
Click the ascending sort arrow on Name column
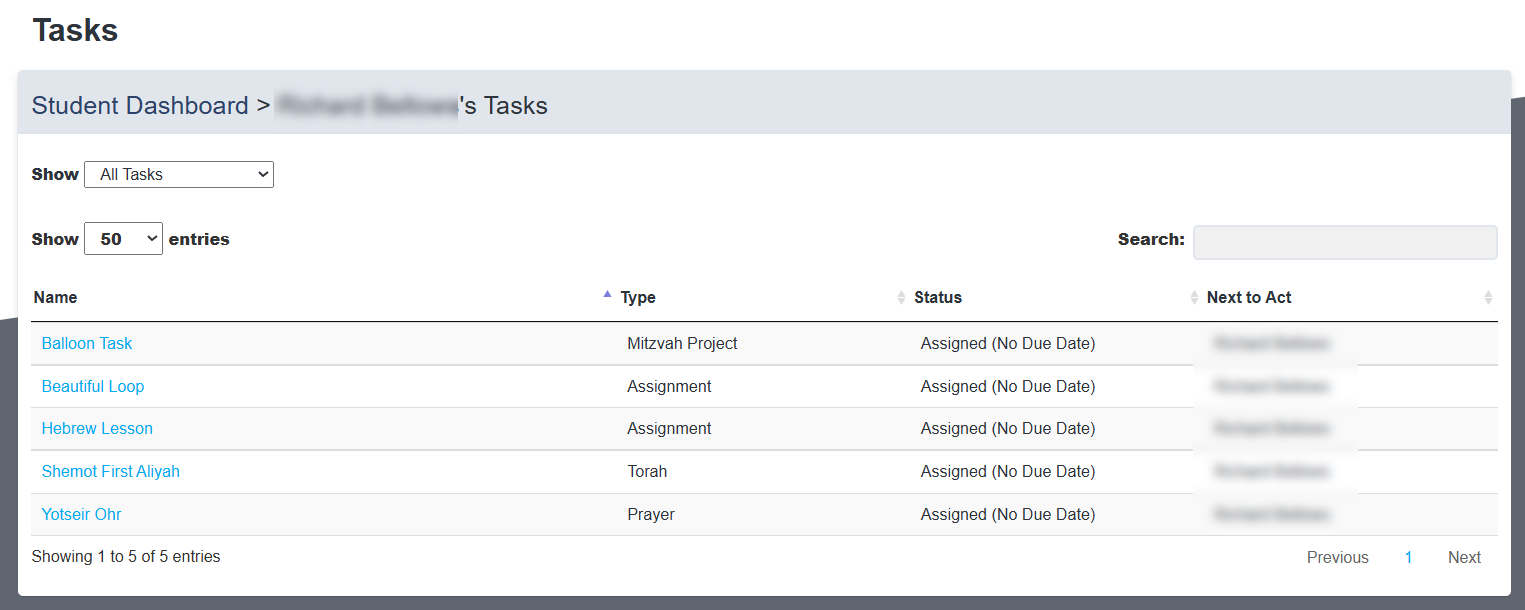(x=607, y=292)
